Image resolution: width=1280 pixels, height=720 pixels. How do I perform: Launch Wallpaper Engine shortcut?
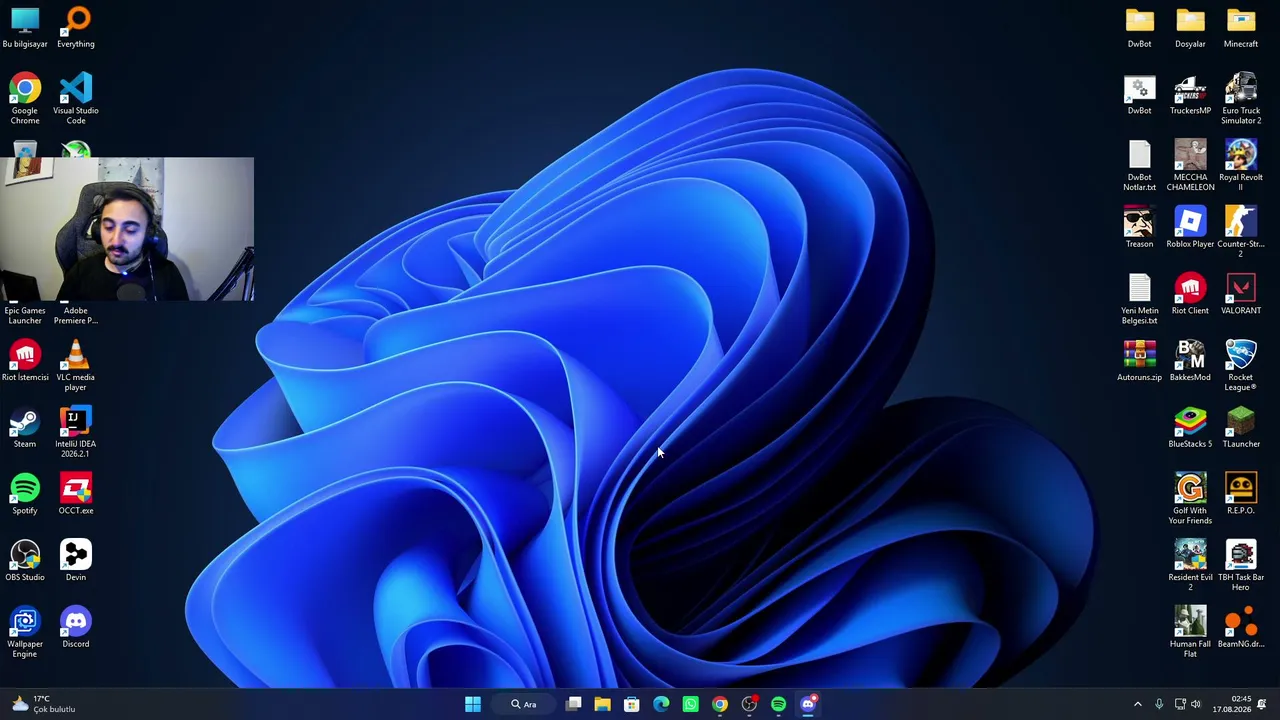(x=25, y=632)
